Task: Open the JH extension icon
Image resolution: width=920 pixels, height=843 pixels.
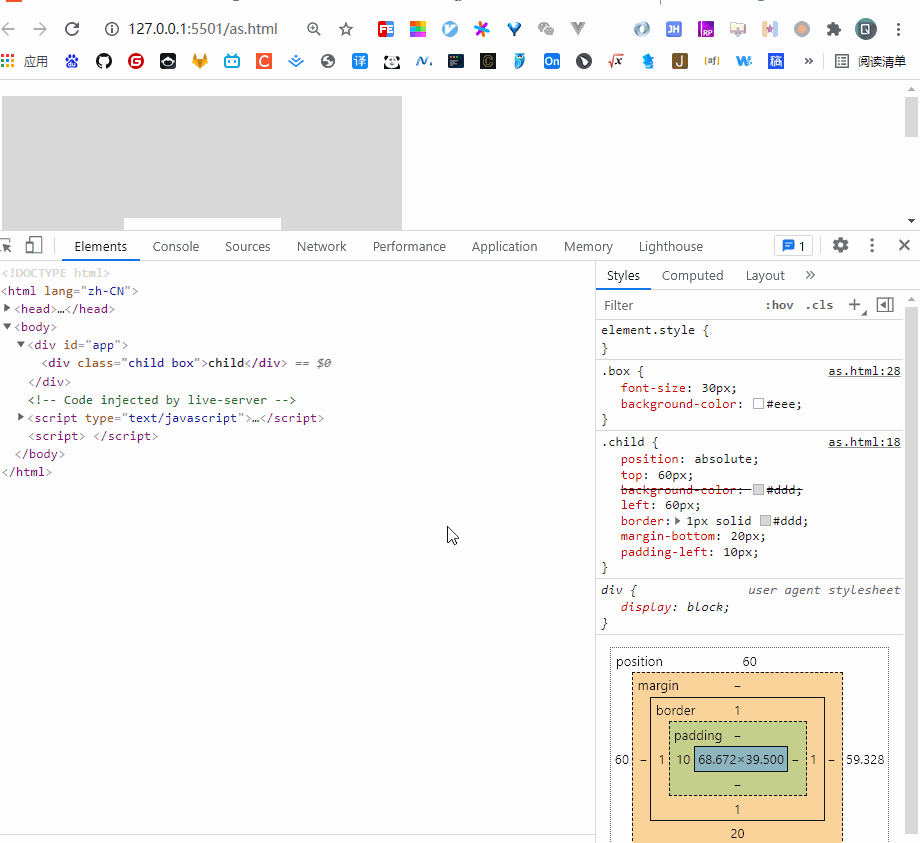Action: tap(674, 29)
